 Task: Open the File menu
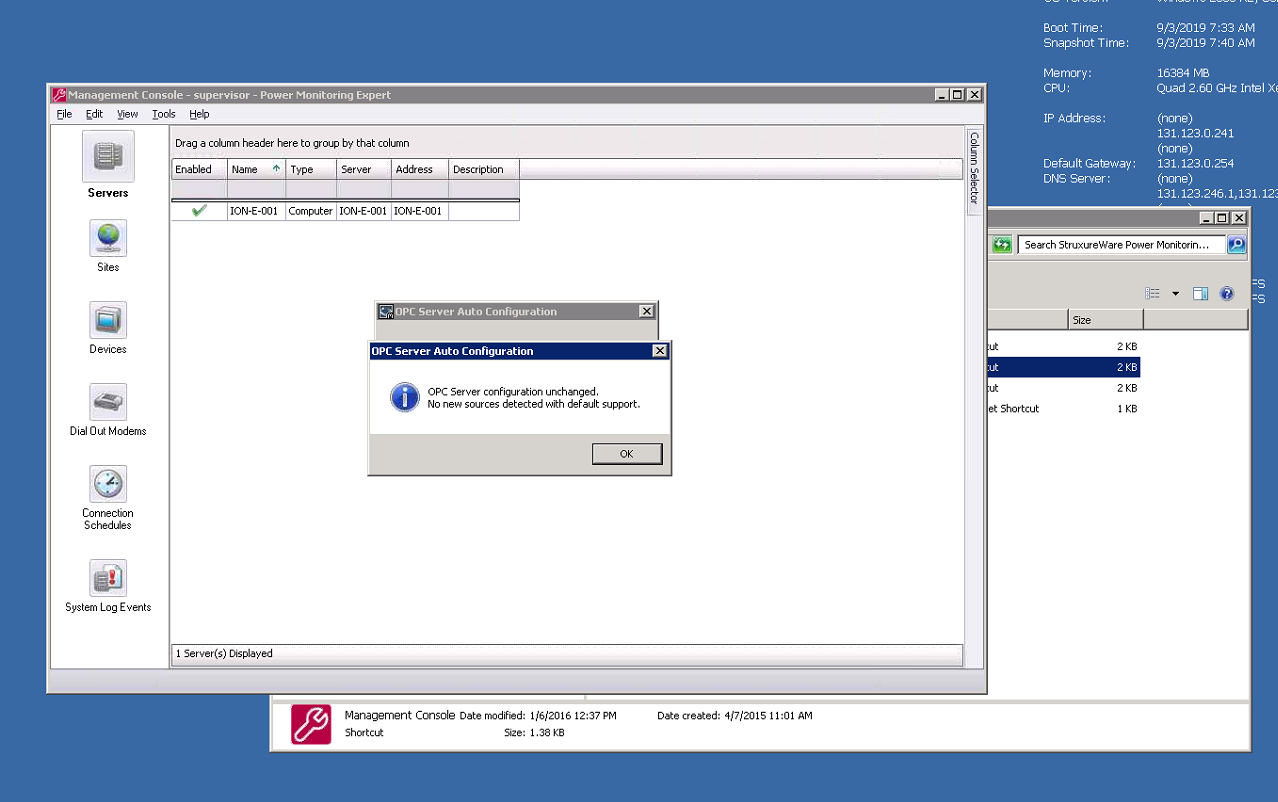(x=64, y=114)
